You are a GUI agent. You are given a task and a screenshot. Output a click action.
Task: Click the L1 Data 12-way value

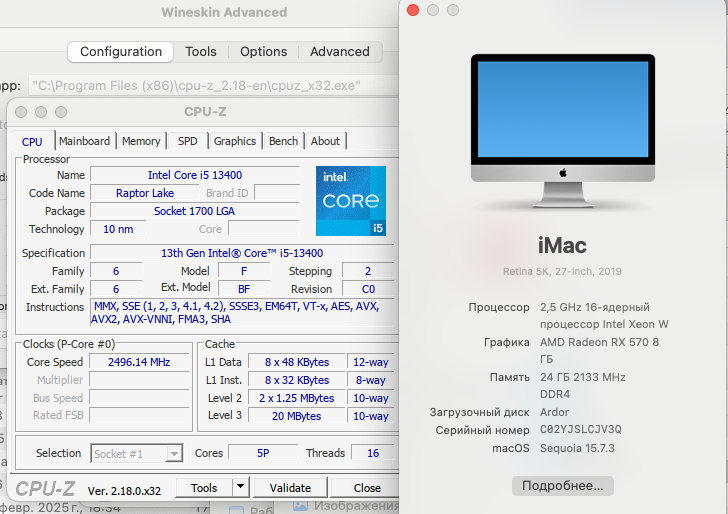coord(370,362)
